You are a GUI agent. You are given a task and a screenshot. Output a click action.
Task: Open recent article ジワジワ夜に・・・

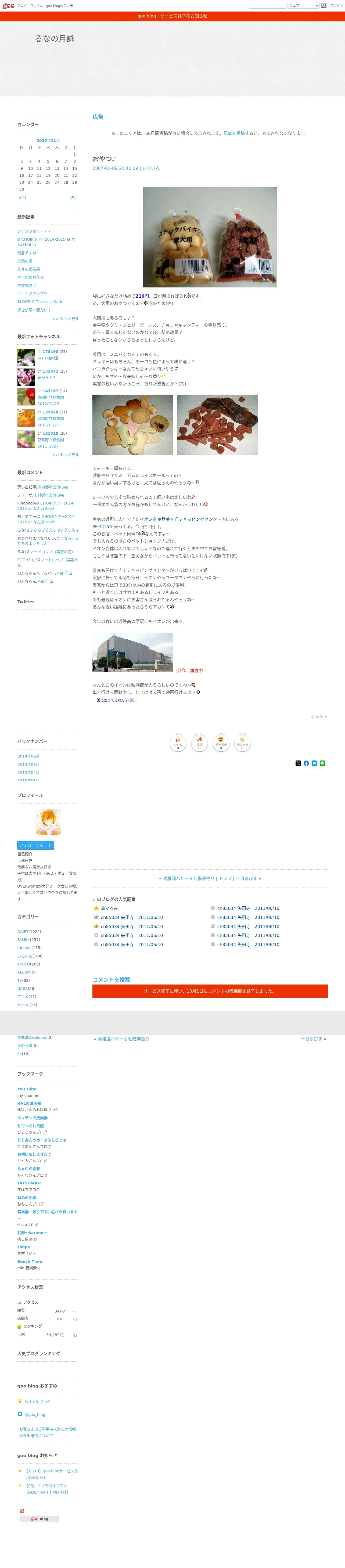[x=34, y=231]
